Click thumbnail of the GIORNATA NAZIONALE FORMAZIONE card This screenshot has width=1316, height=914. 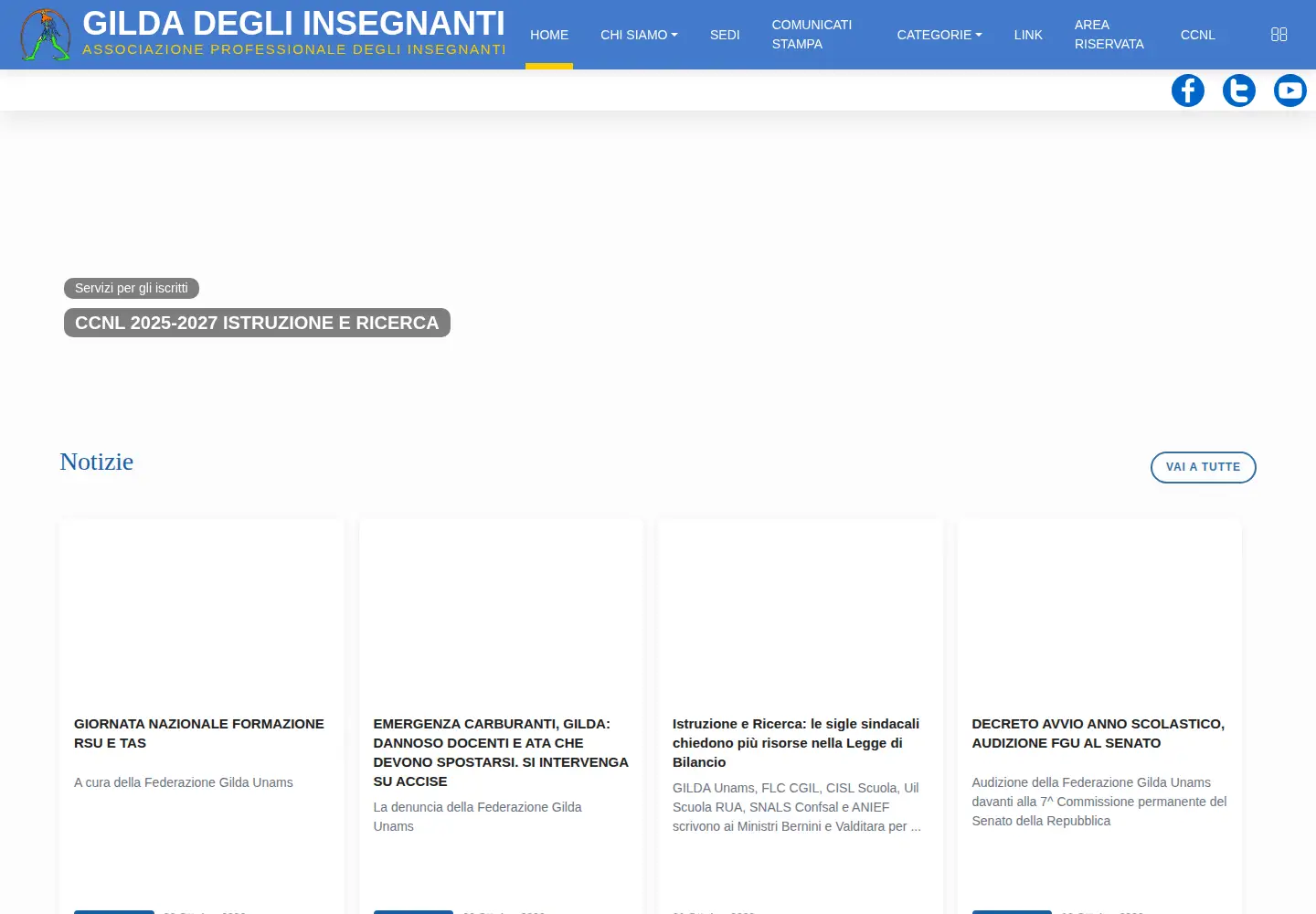tap(201, 610)
